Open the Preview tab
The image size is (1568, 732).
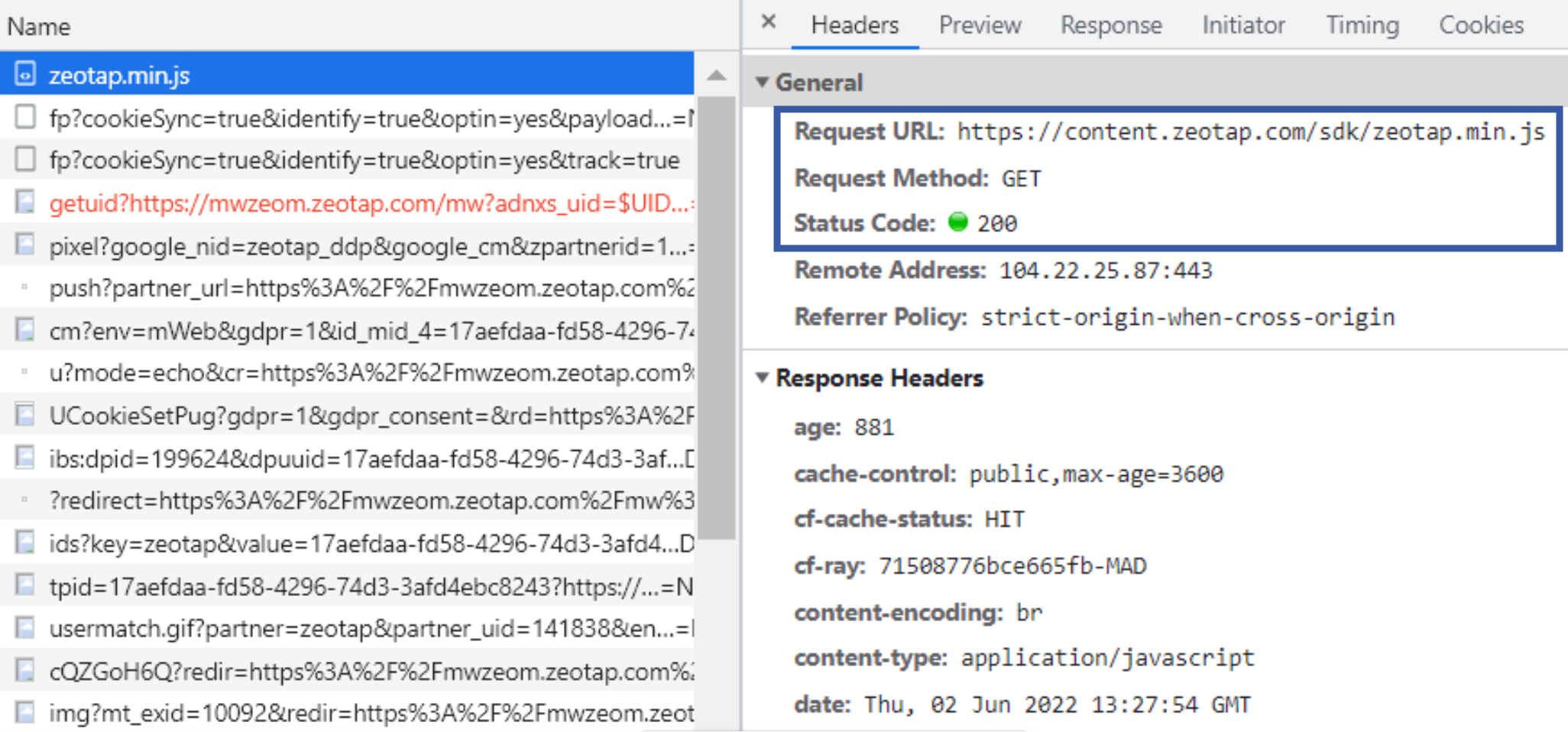click(x=980, y=25)
